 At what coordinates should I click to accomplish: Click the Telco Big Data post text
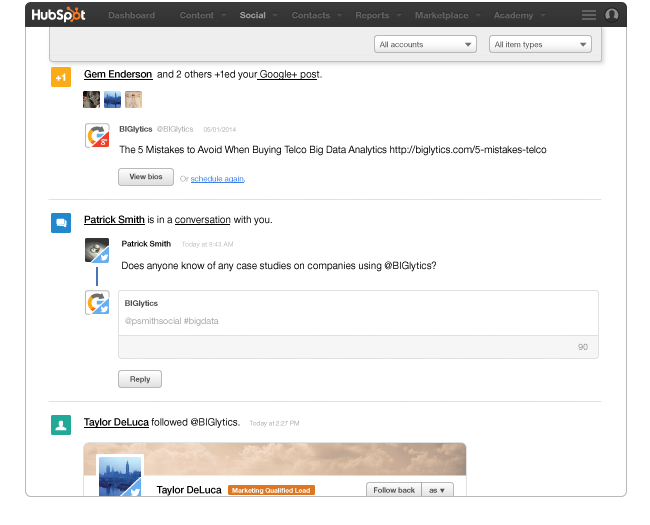click(x=333, y=150)
